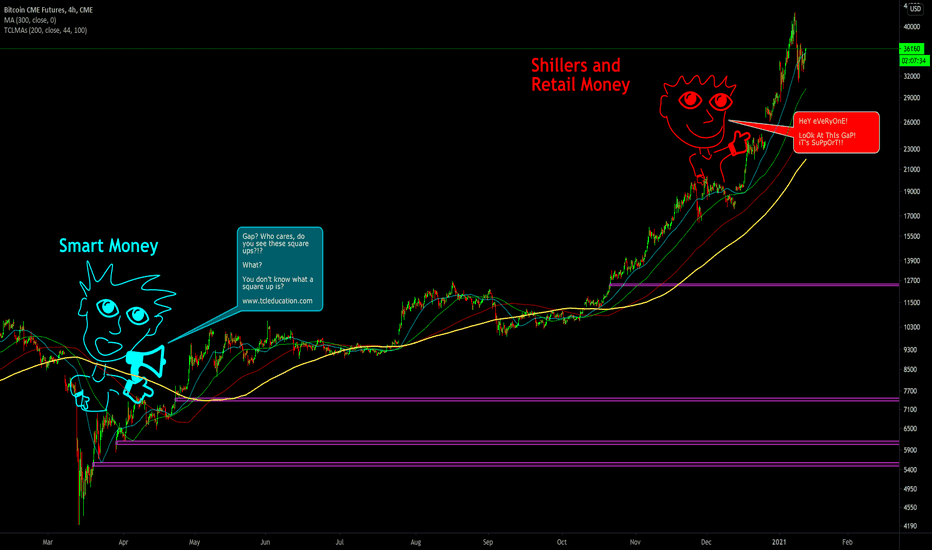This screenshot has width=932, height=550.
Task: Click the Jul label on the time axis
Action: pyautogui.click(x=339, y=542)
